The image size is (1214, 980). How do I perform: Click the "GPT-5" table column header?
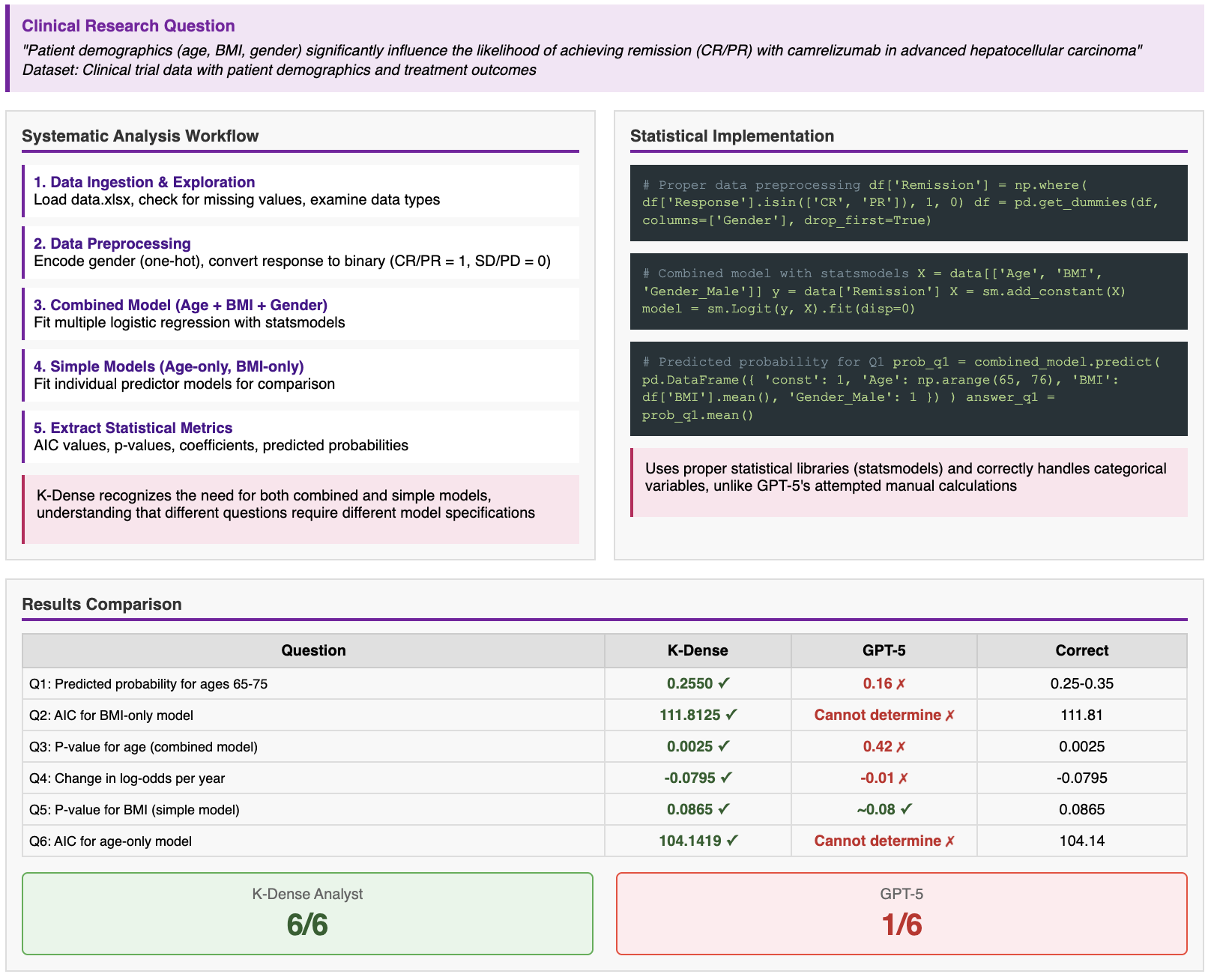coord(884,650)
